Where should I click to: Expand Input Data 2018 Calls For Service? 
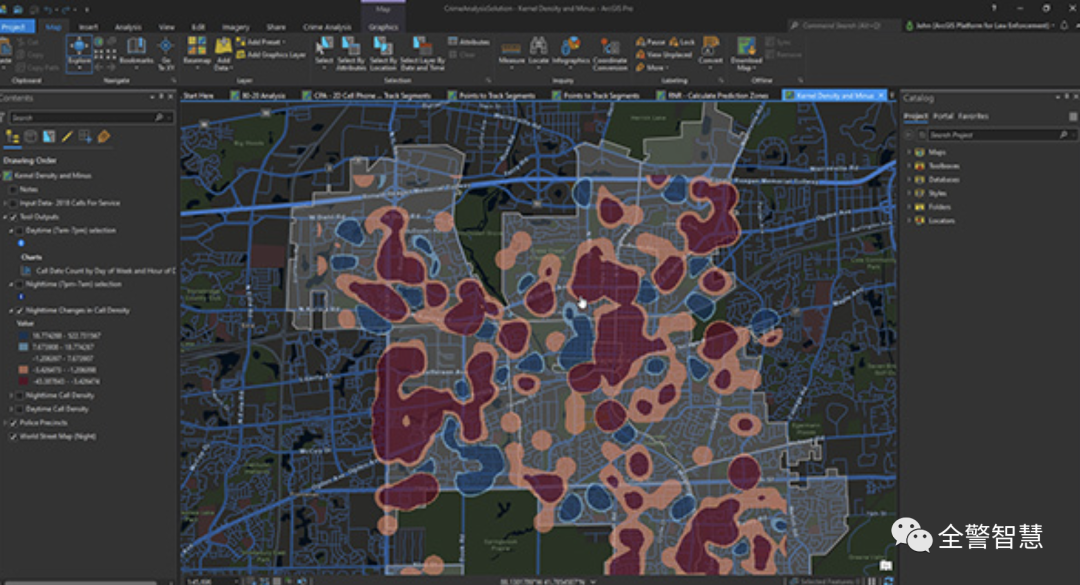(5, 203)
